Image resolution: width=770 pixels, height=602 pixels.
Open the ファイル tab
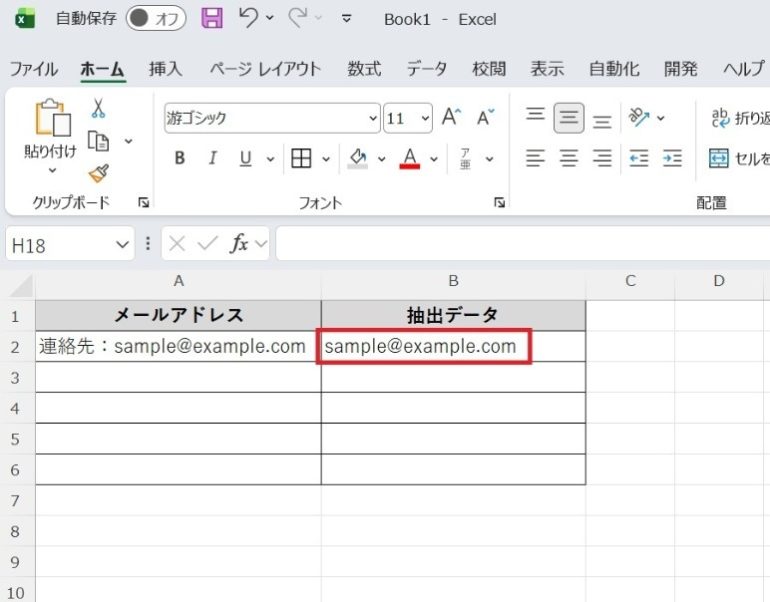[34, 69]
